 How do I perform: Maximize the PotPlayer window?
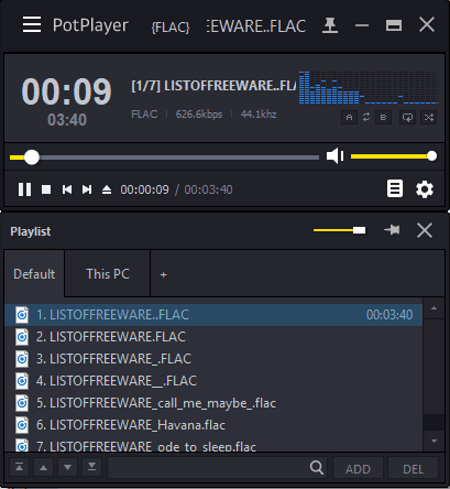click(394, 25)
